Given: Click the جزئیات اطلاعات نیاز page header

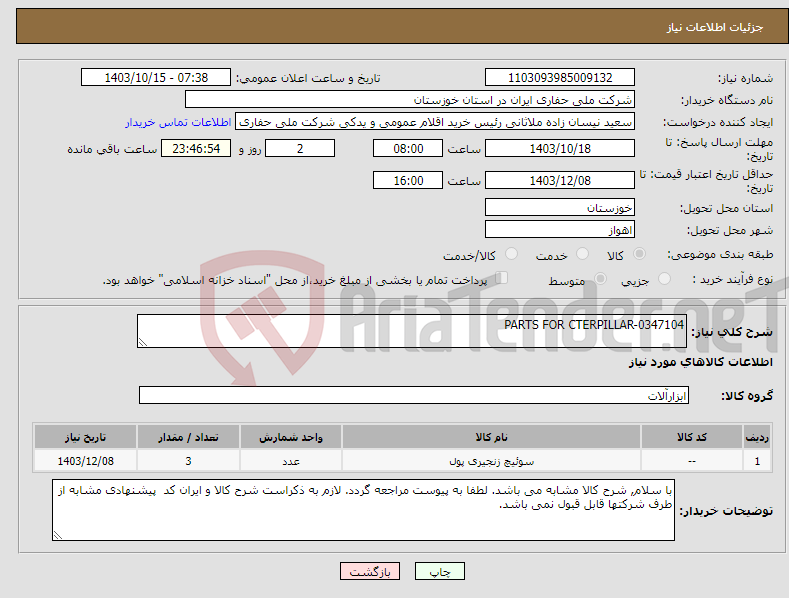Looking at the screenshot, I should 715,27.
